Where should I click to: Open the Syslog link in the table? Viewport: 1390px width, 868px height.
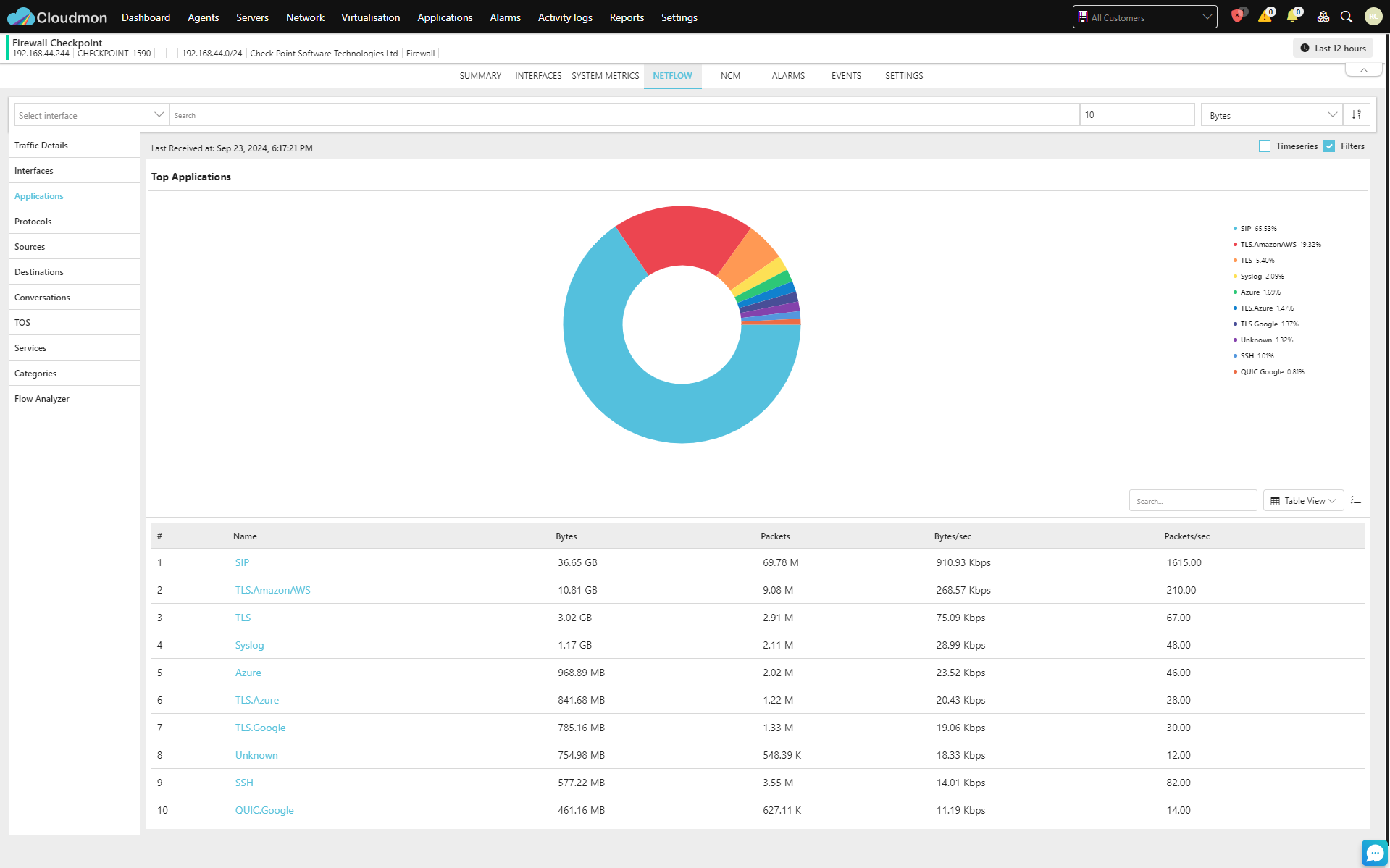coord(249,645)
